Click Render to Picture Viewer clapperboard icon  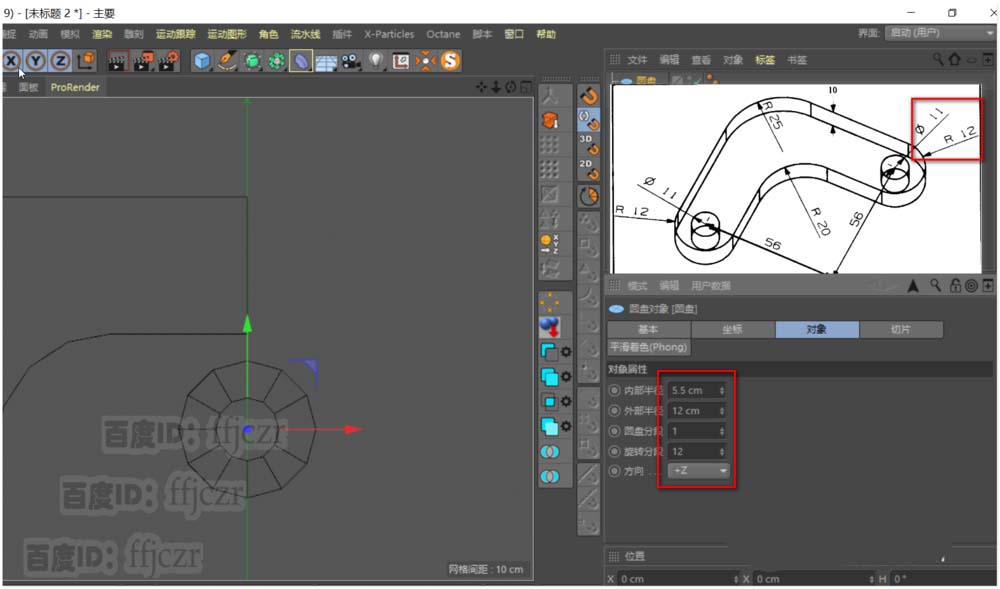coord(143,61)
